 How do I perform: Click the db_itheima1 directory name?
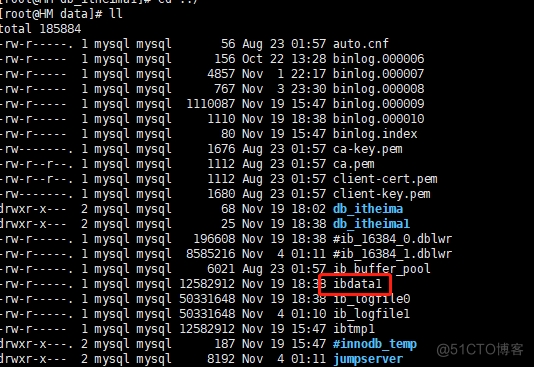click(x=371, y=224)
